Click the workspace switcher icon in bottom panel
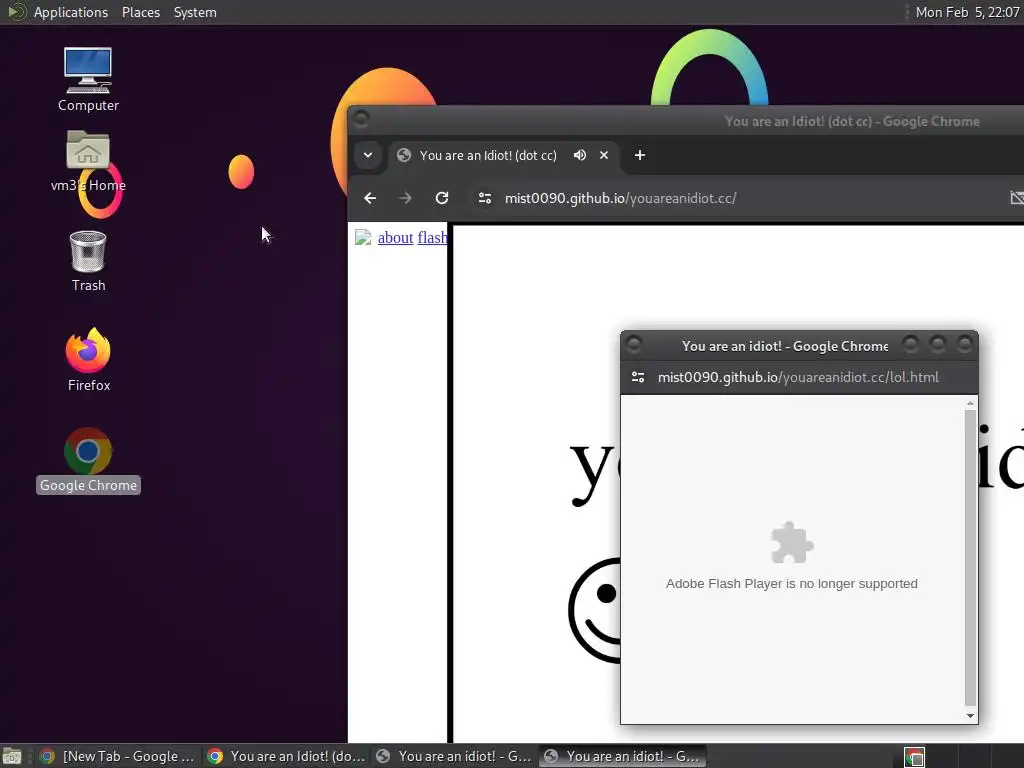 coord(914,756)
